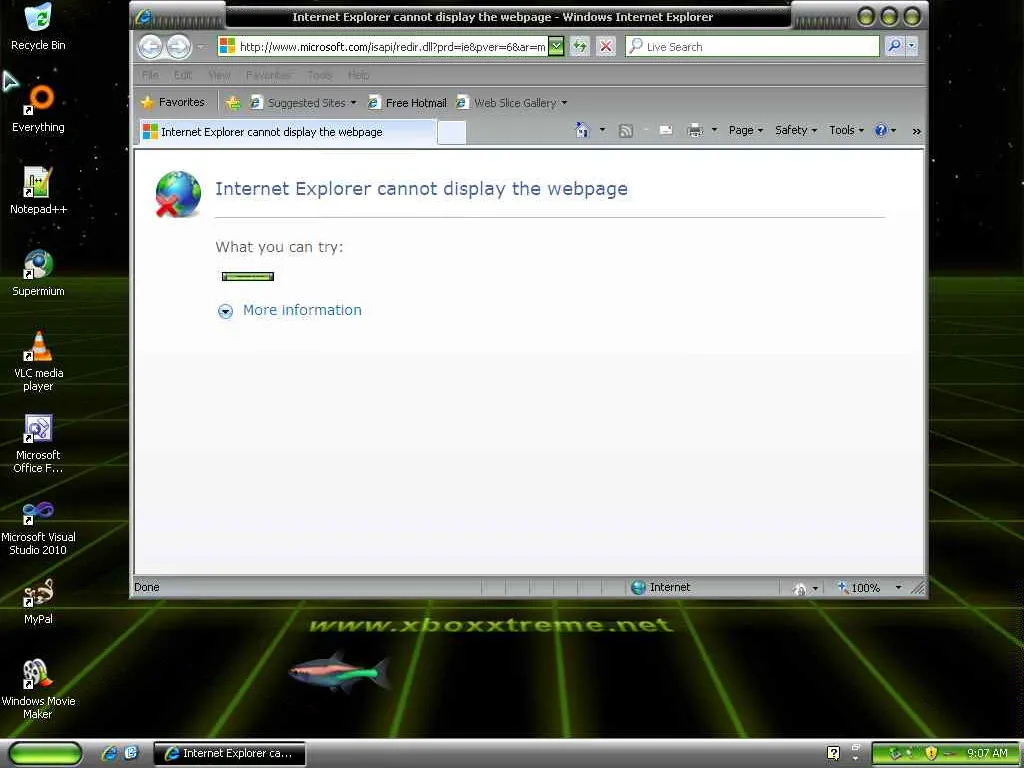
Task: Open Recycle Bin desktop icon
Action: [38, 27]
